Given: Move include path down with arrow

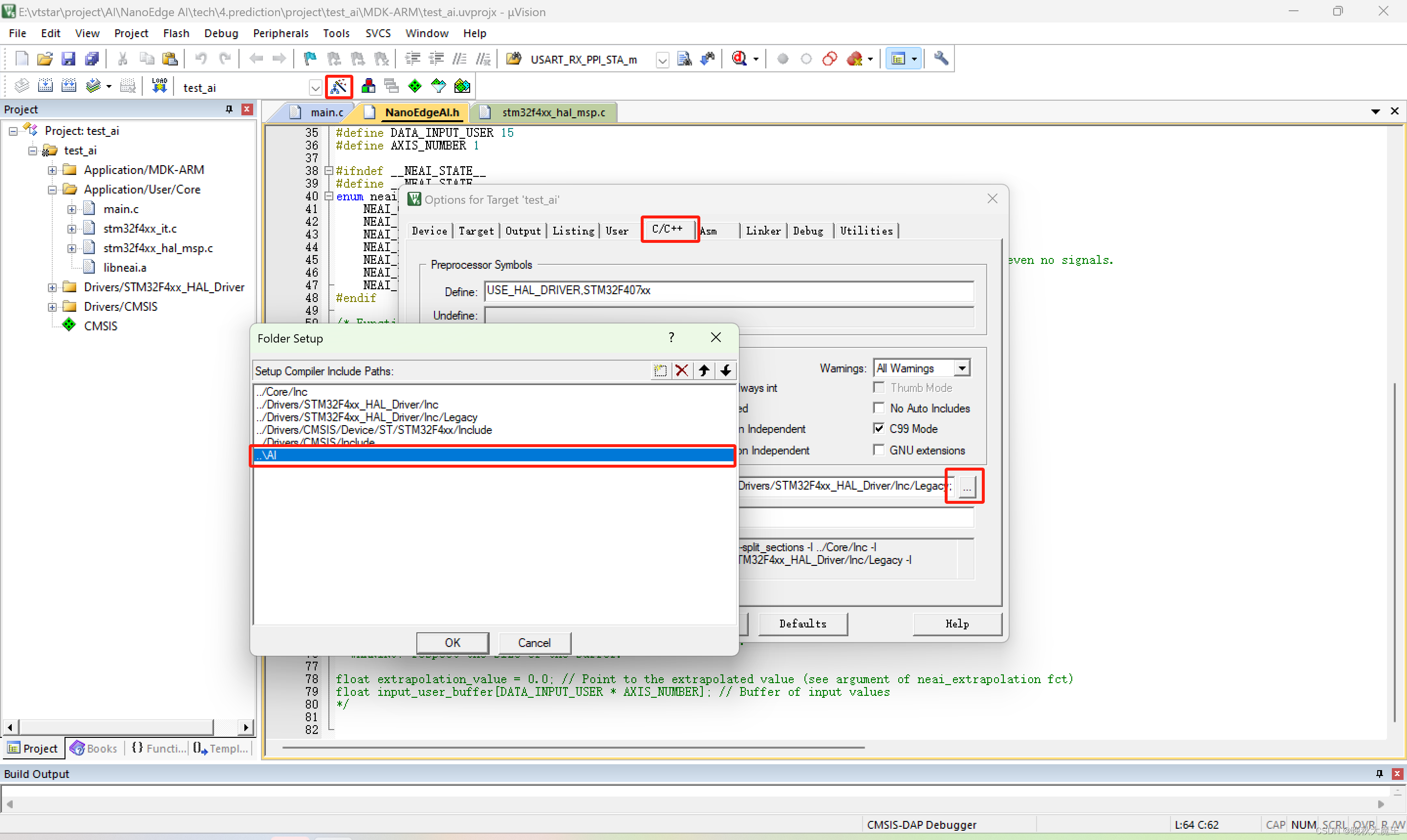Looking at the screenshot, I should (x=726, y=371).
